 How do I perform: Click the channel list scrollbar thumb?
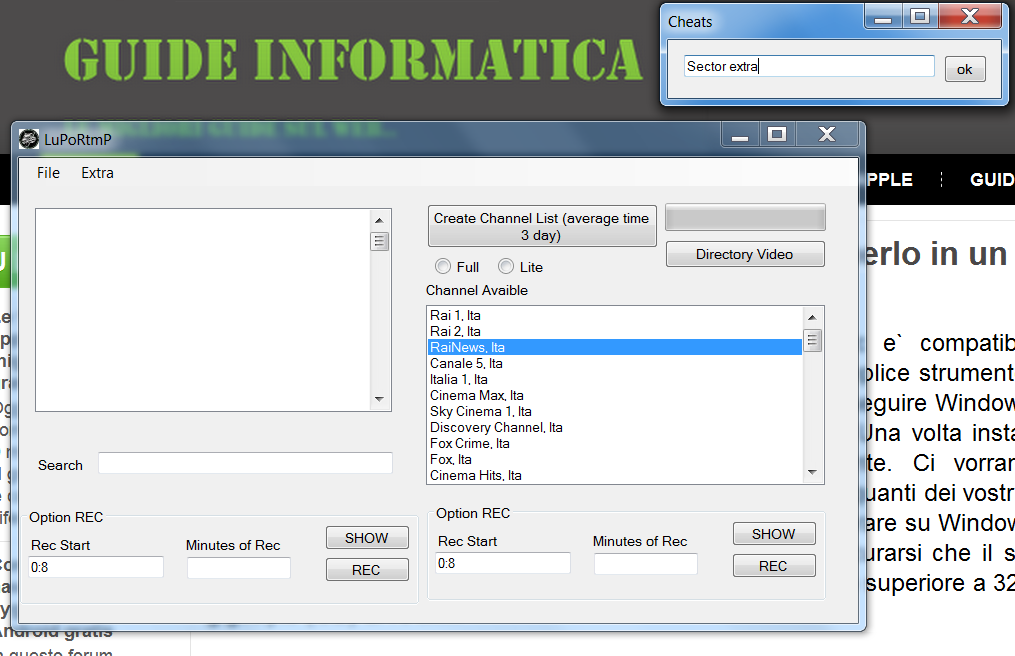(812, 341)
